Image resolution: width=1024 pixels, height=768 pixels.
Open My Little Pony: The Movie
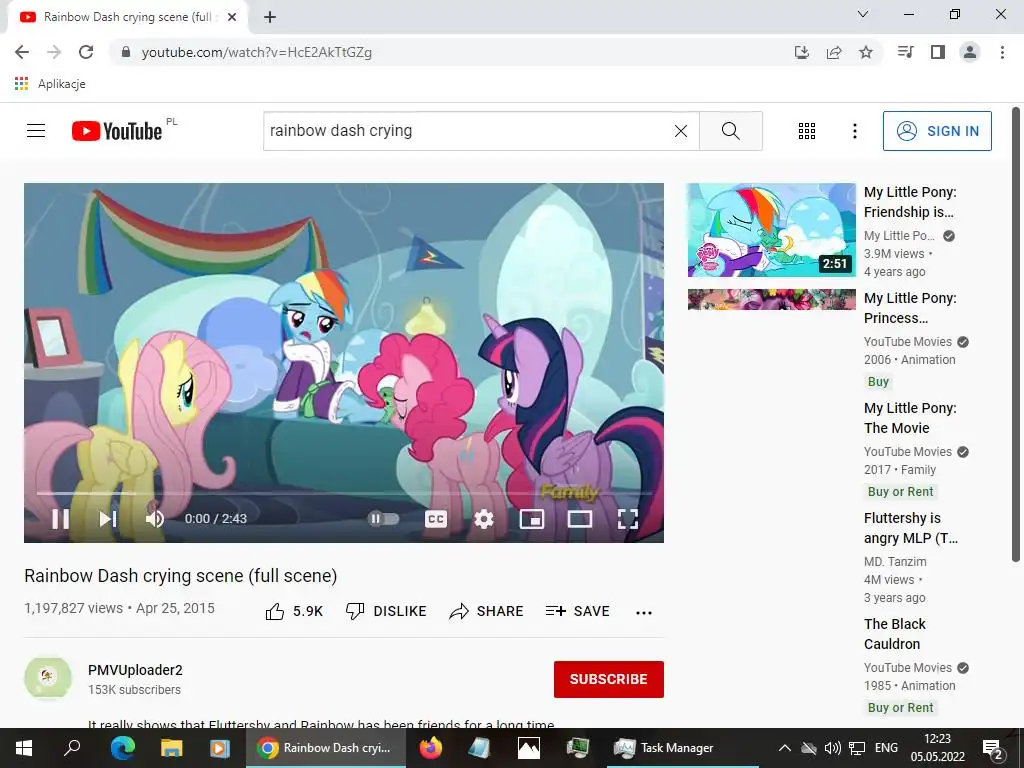pyautogui.click(x=910, y=418)
